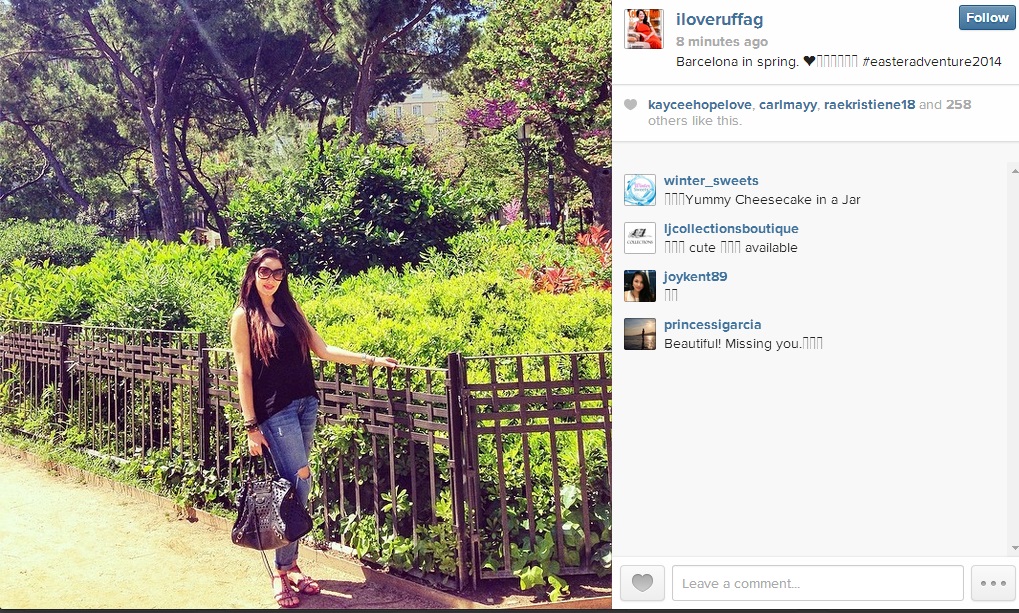Open winter_sweets username link

click(x=711, y=181)
